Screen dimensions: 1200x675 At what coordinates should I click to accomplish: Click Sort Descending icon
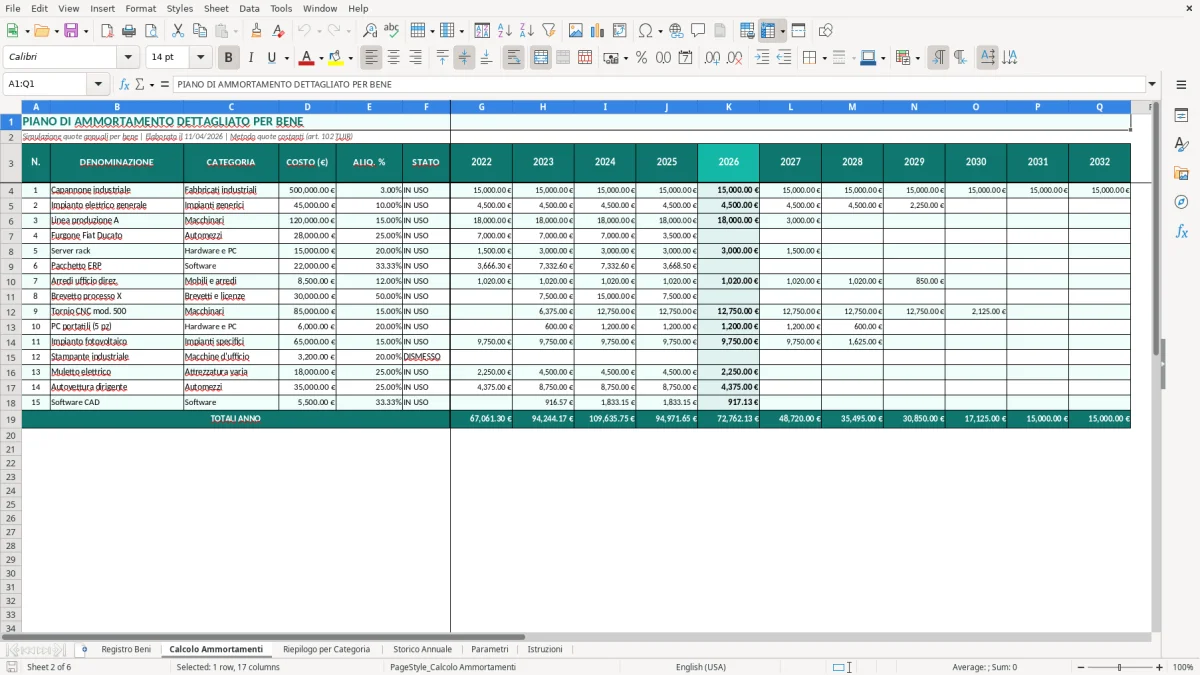[x=526, y=31]
